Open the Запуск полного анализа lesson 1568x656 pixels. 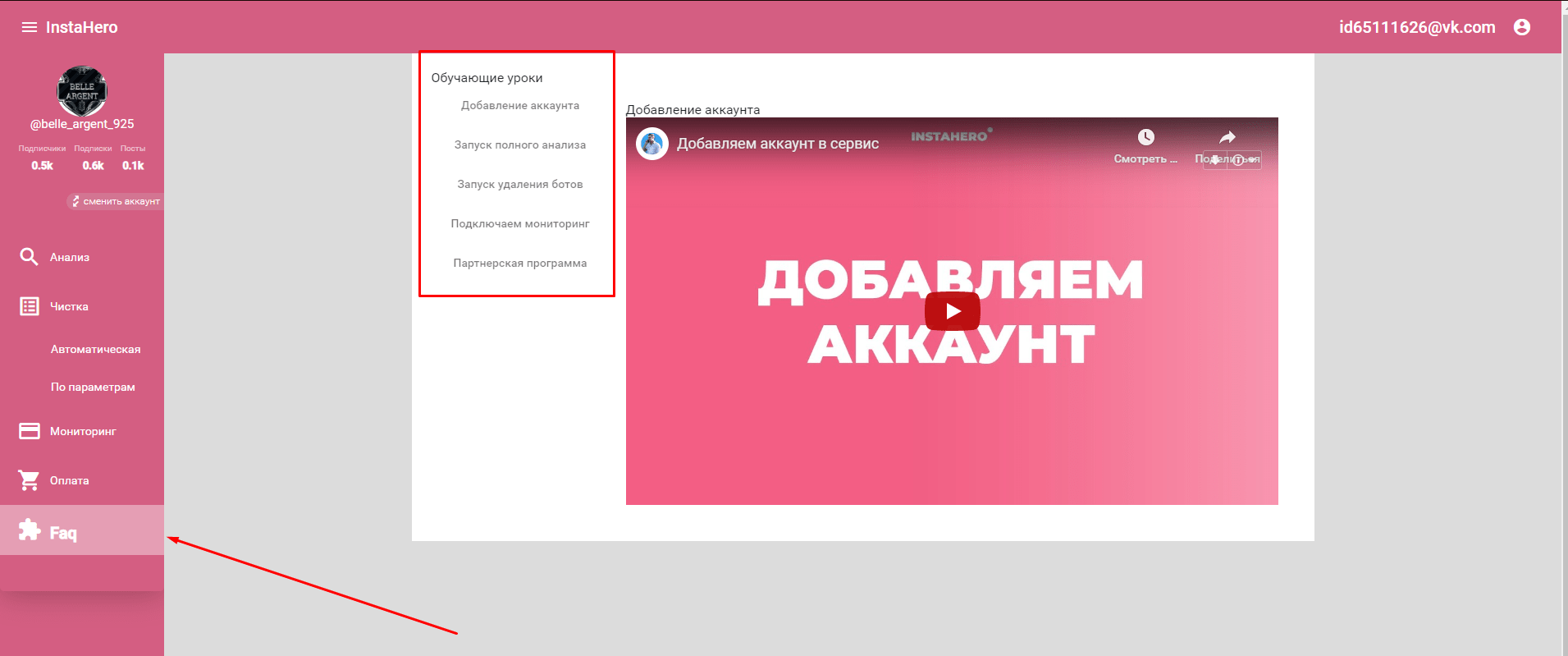pyautogui.click(x=519, y=145)
